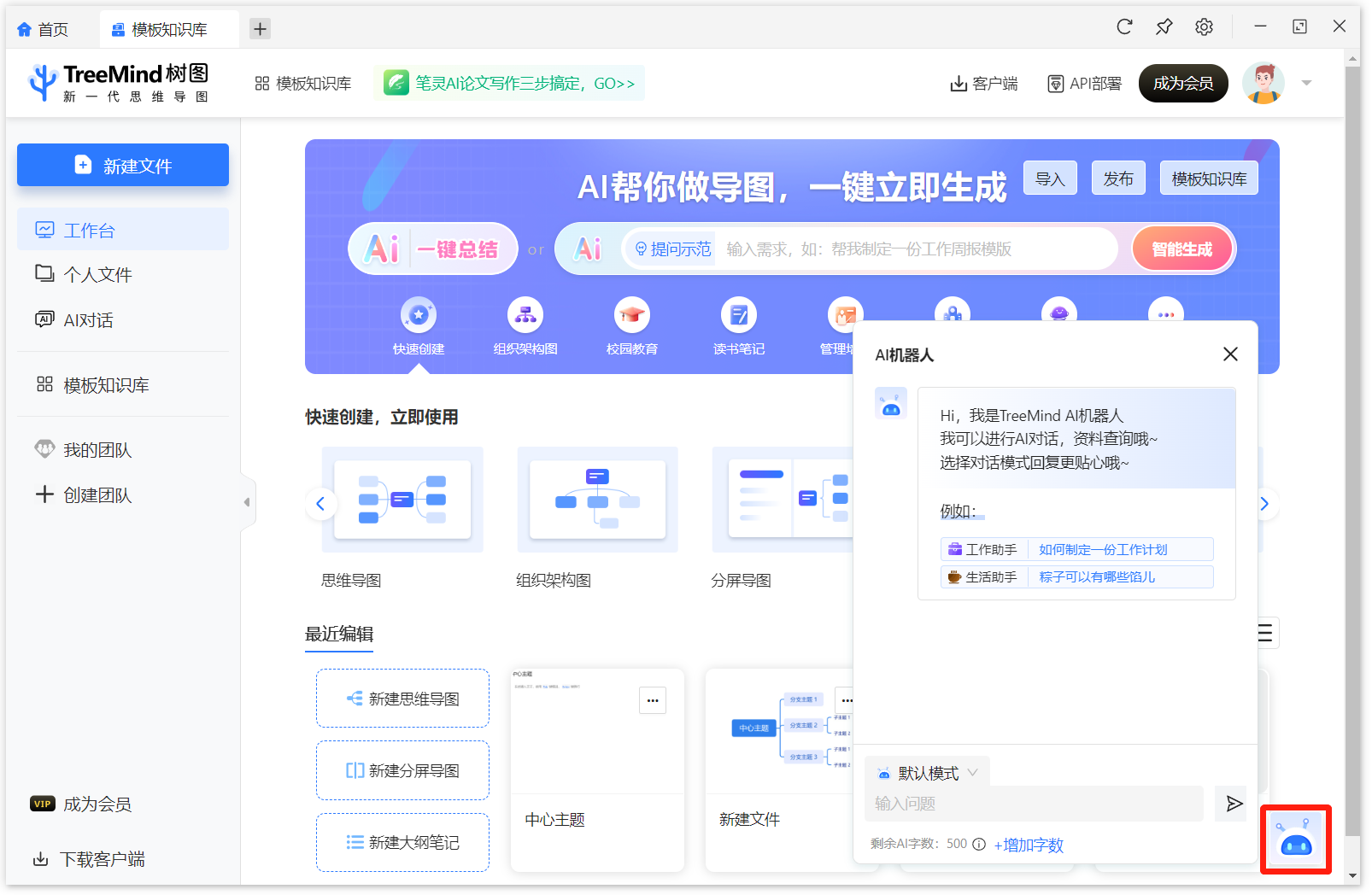
Task: Click the carousel next arrow
Action: pyautogui.click(x=1264, y=504)
